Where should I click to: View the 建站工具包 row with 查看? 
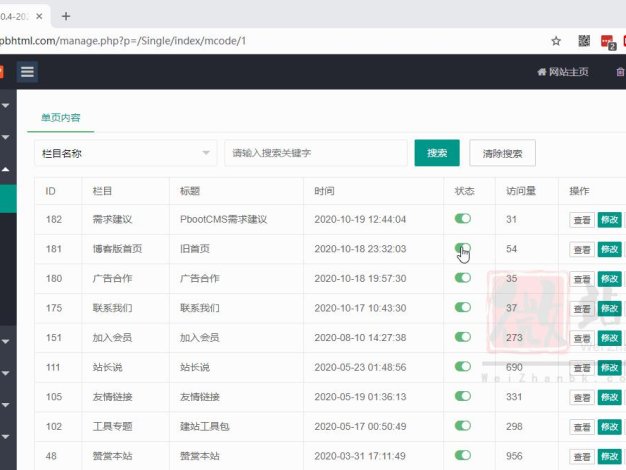click(582, 427)
